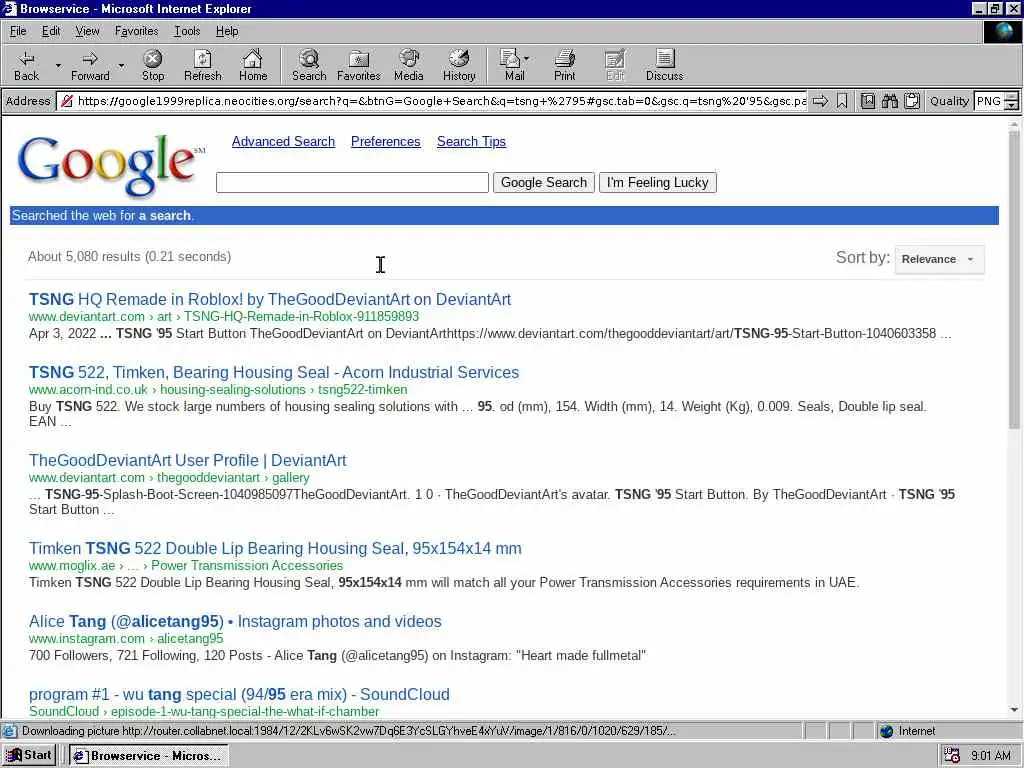Image resolution: width=1024 pixels, height=768 pixels.
Task: Click the Mail toolbar button
Action: tap(513, 65)
